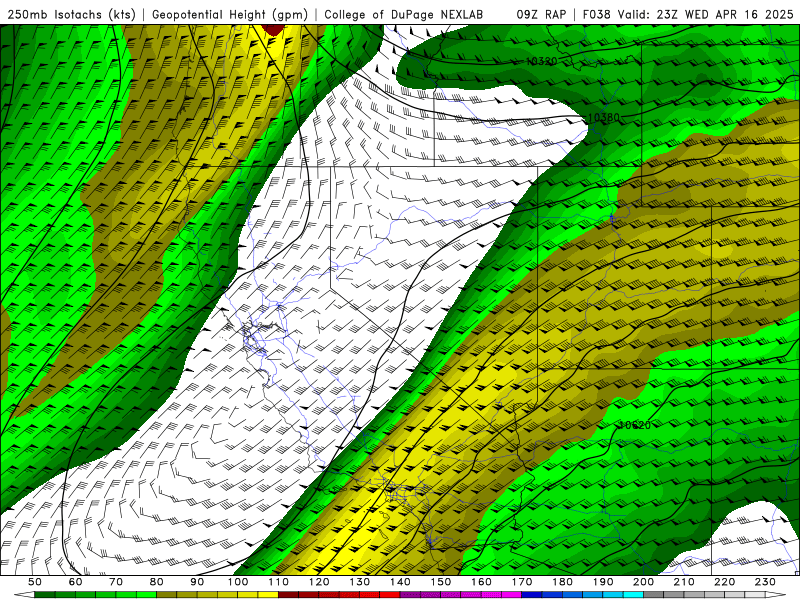The width and height of the screenshot is (800, 600).
Task: Click the 'Valid: 23Z WED APR 16 2025' text
Action: tap(706, 14)
